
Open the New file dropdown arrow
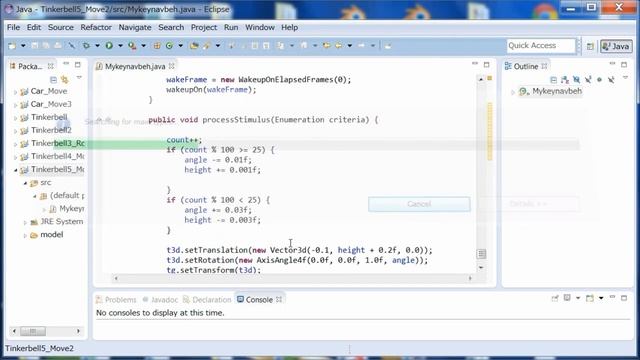point(23,46)
